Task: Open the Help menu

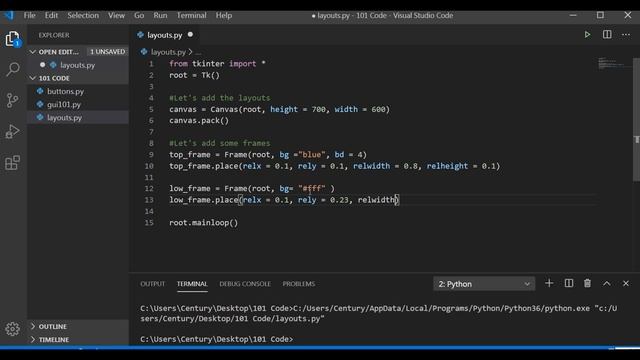Action: point(224,16)
